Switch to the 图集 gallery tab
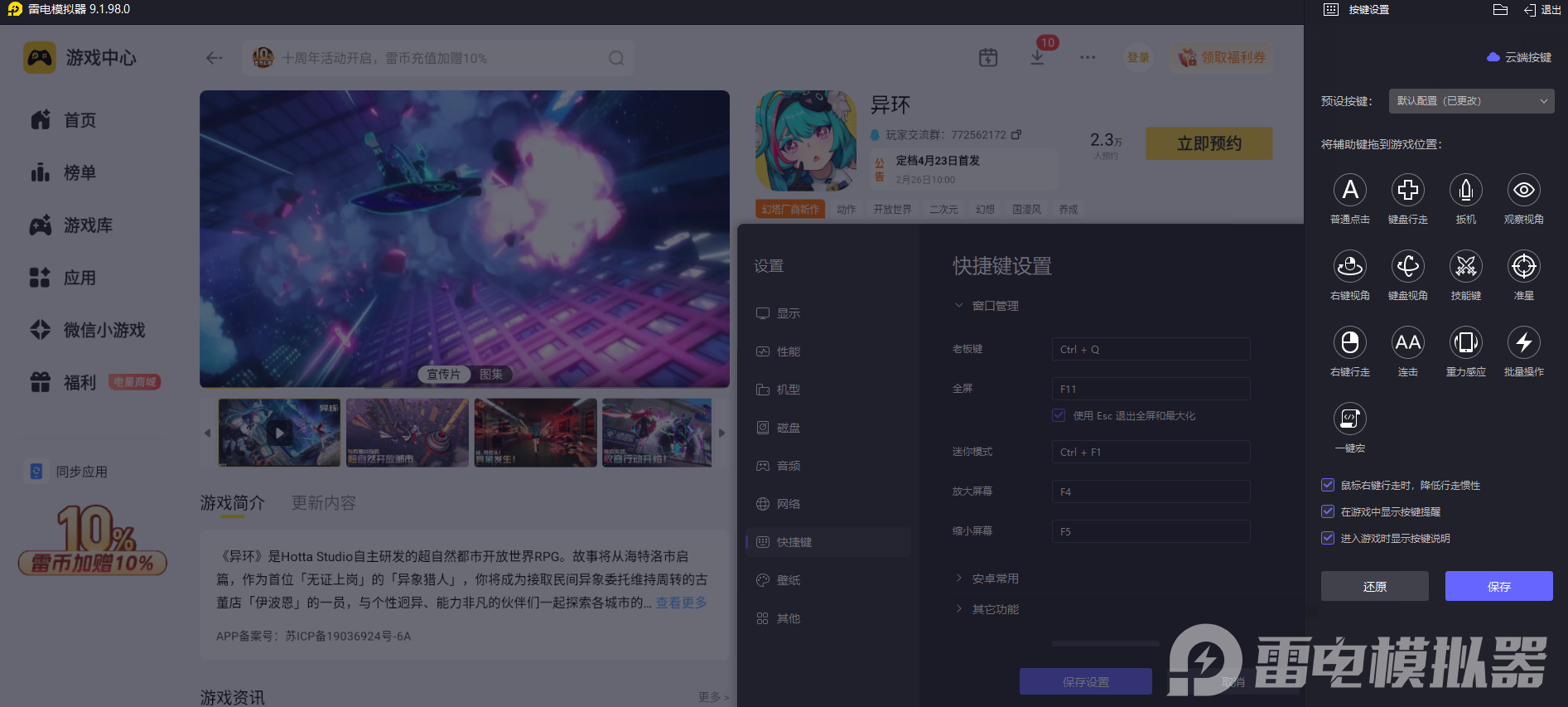Screen dimensions: 1568x707 491,375
